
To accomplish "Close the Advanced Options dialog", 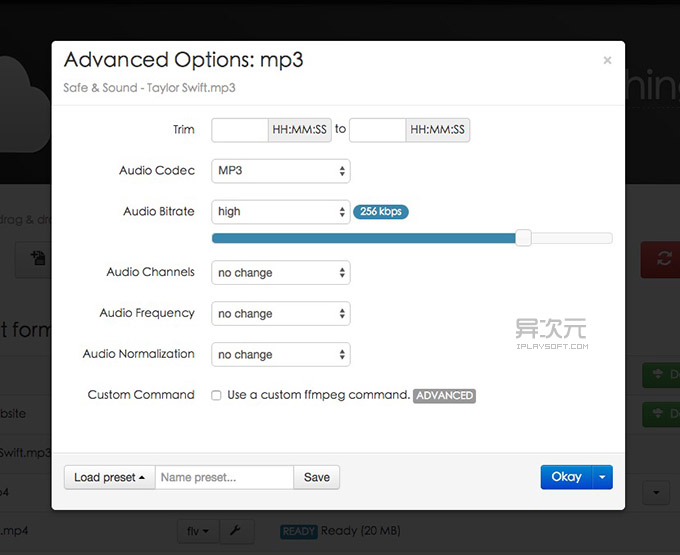I will coord(607,61).
